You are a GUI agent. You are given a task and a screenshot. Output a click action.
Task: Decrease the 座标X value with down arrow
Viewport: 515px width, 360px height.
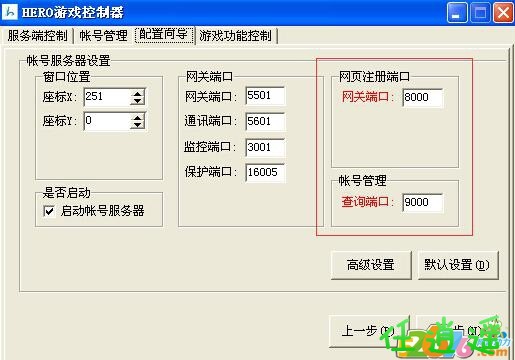(137, 101)
